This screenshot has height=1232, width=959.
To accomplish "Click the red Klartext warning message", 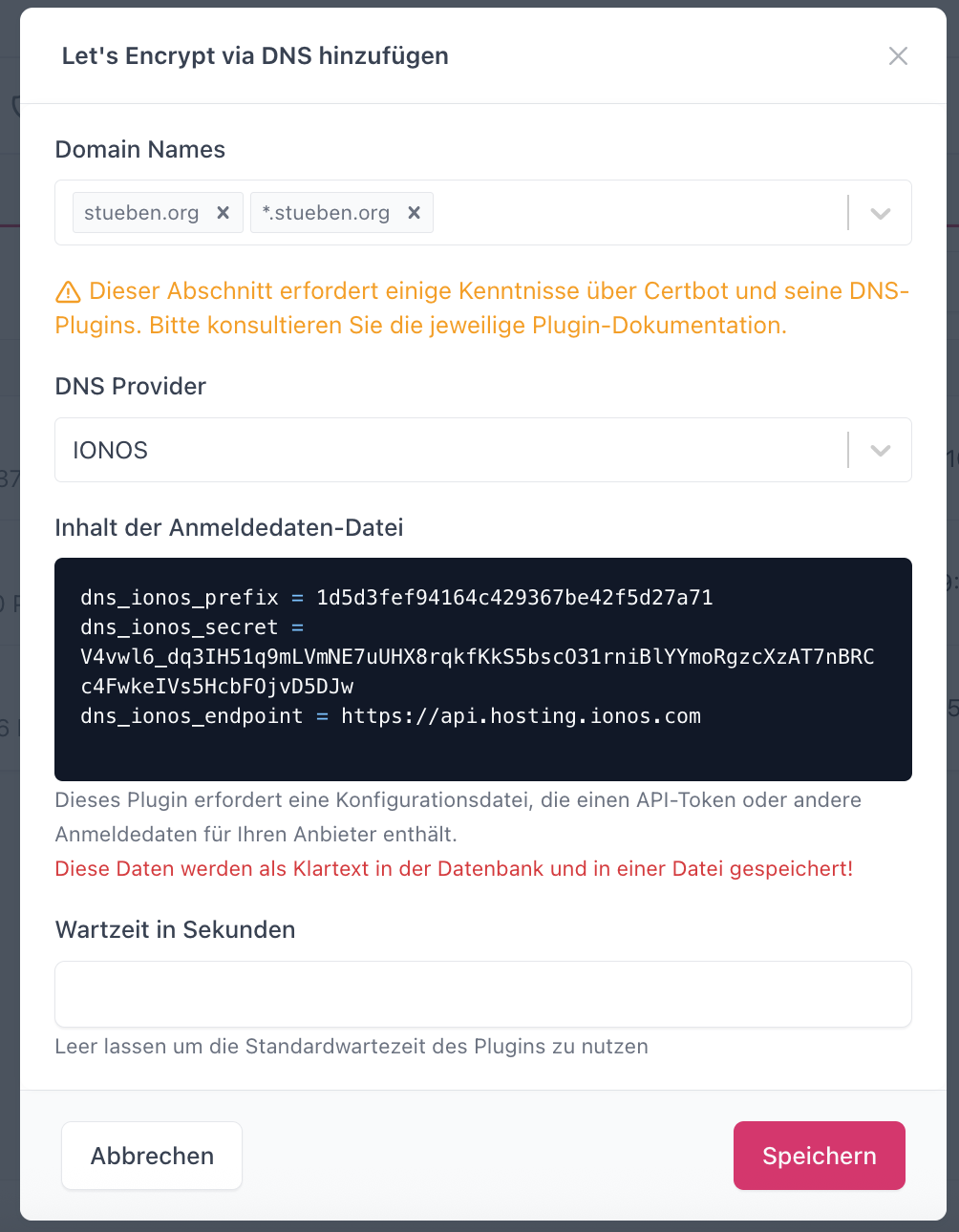I will [x=454, y=869].
